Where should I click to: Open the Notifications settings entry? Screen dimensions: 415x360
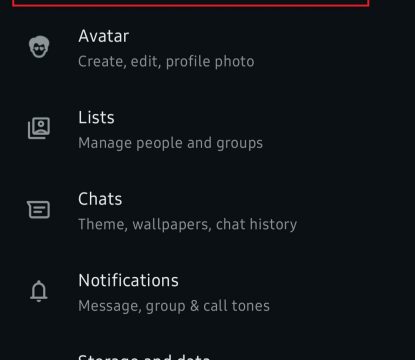click(x=207, y=293)
